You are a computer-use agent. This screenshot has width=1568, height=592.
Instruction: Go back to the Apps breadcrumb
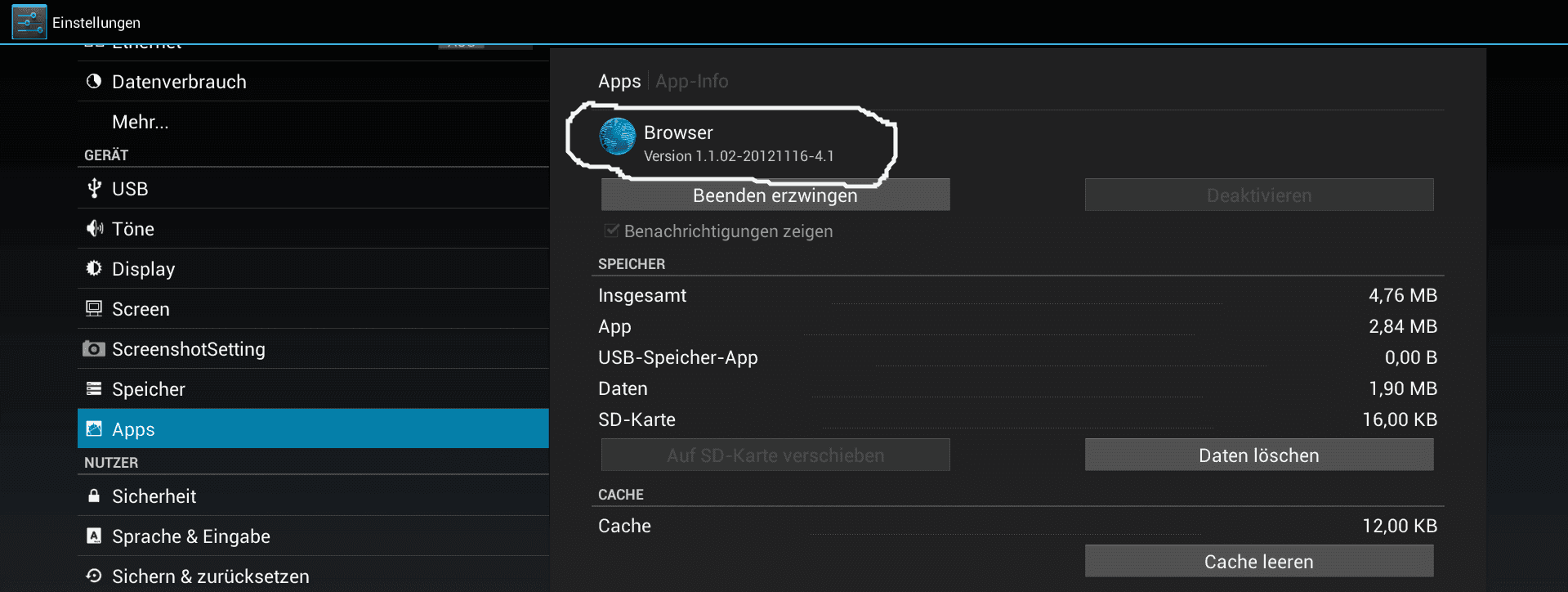pyautogui.click(x=619, y=81)
